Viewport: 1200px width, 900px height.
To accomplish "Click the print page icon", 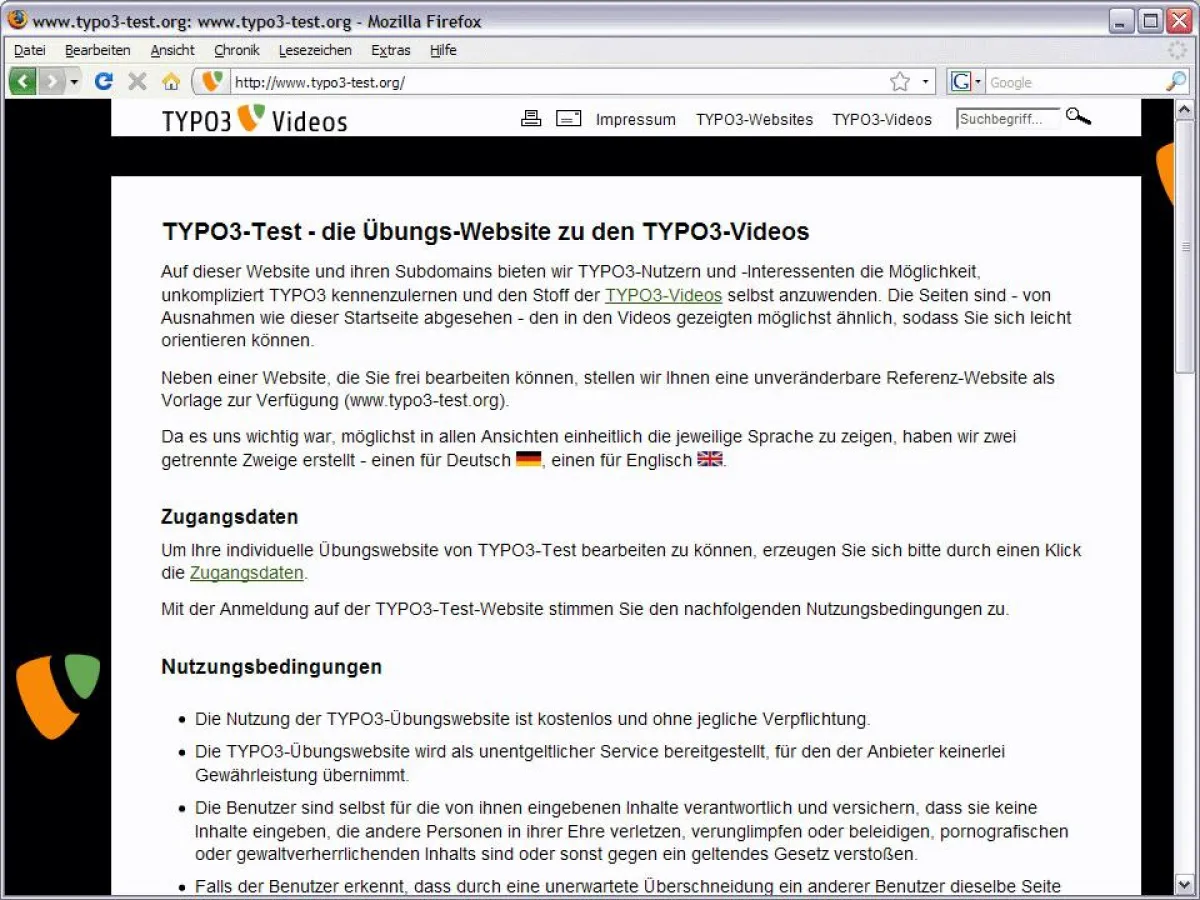I will [531, 118].
